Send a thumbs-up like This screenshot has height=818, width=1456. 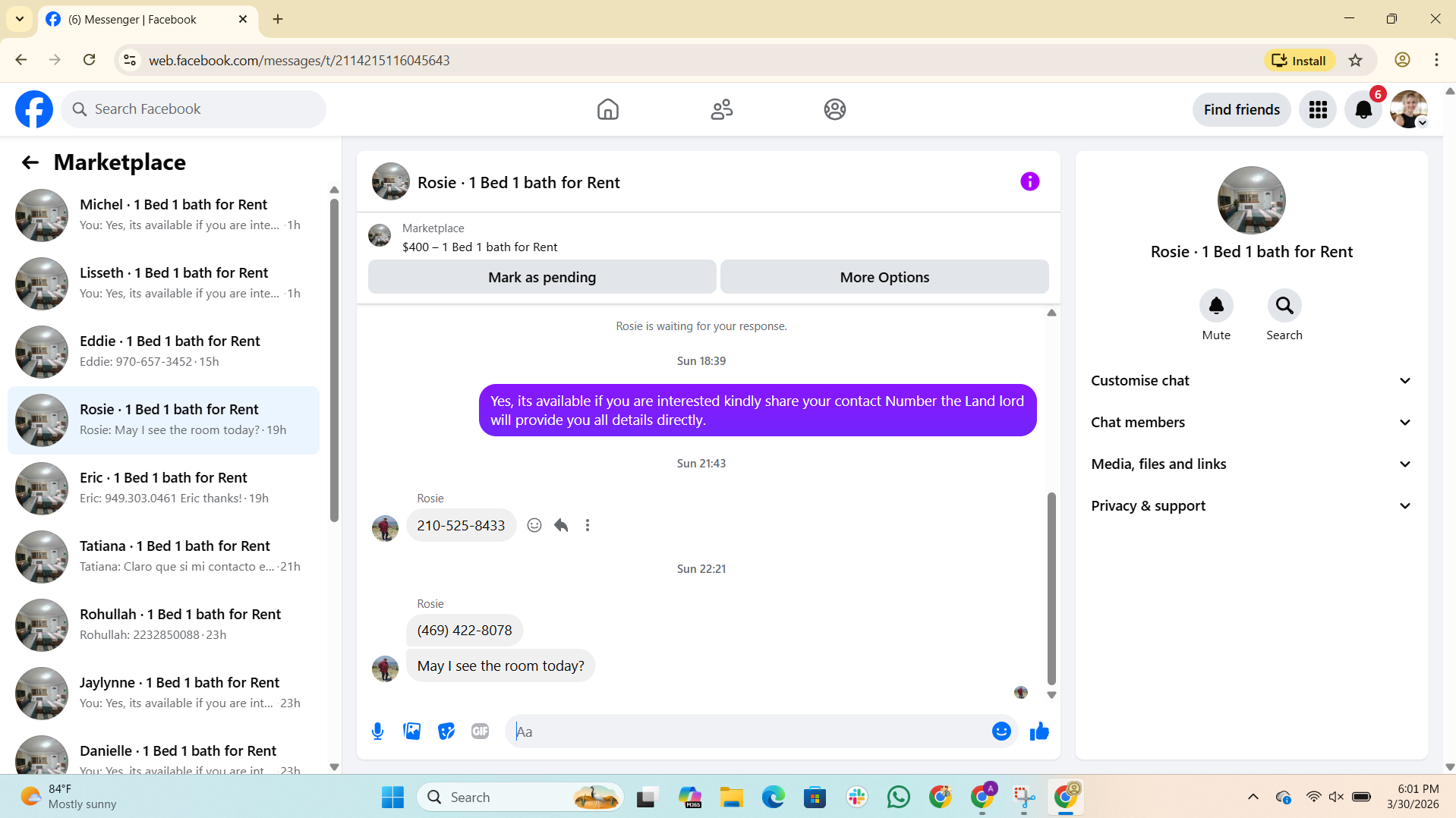click(x=1039, y=731)
